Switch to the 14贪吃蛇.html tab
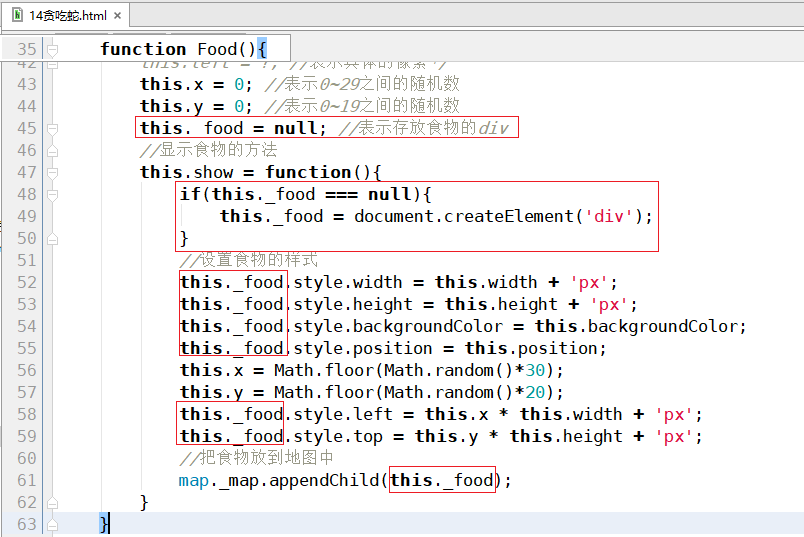This screenshot has height=537, width=804. point(67,15)
